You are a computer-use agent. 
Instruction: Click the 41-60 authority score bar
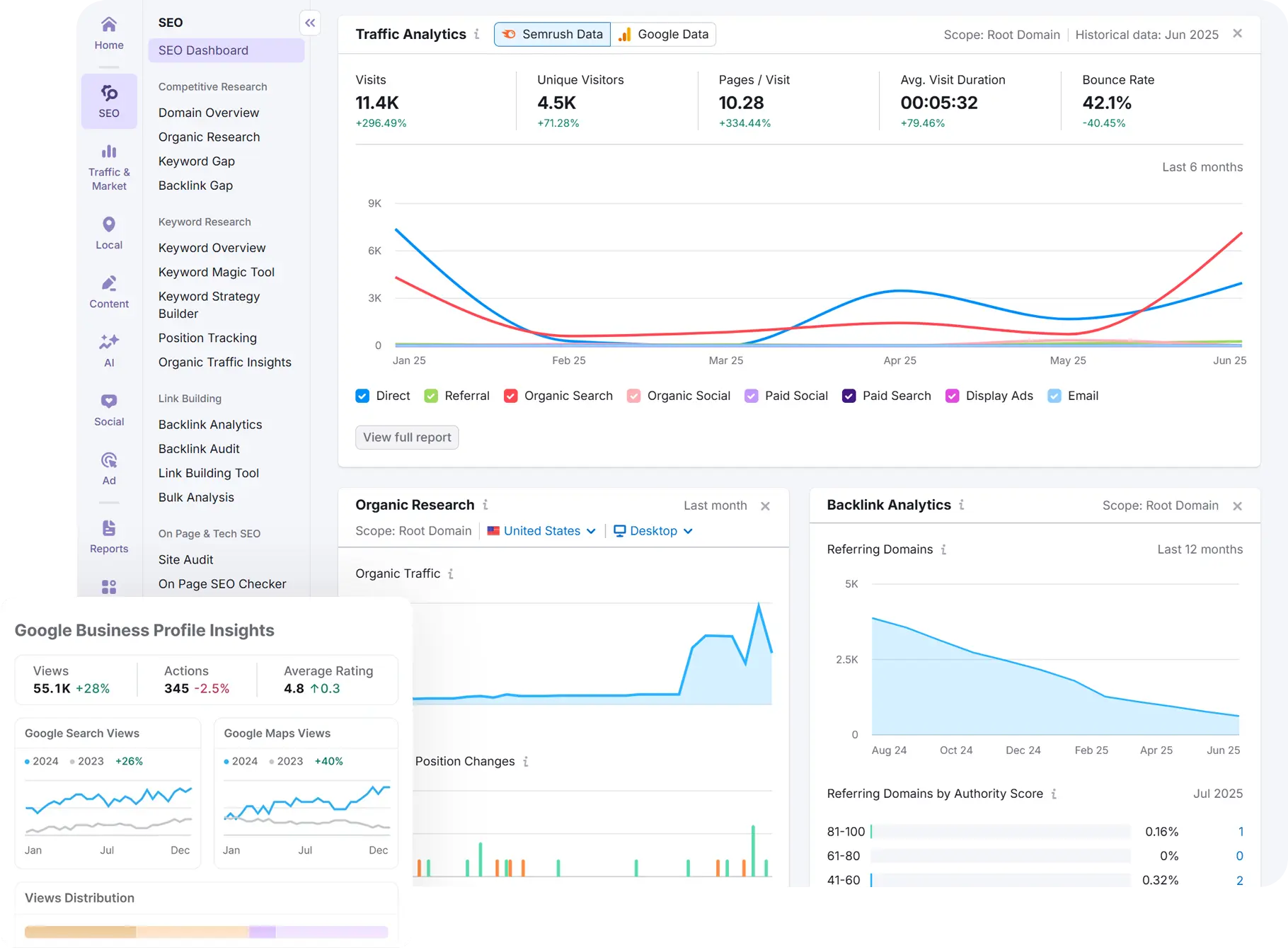1001,880
